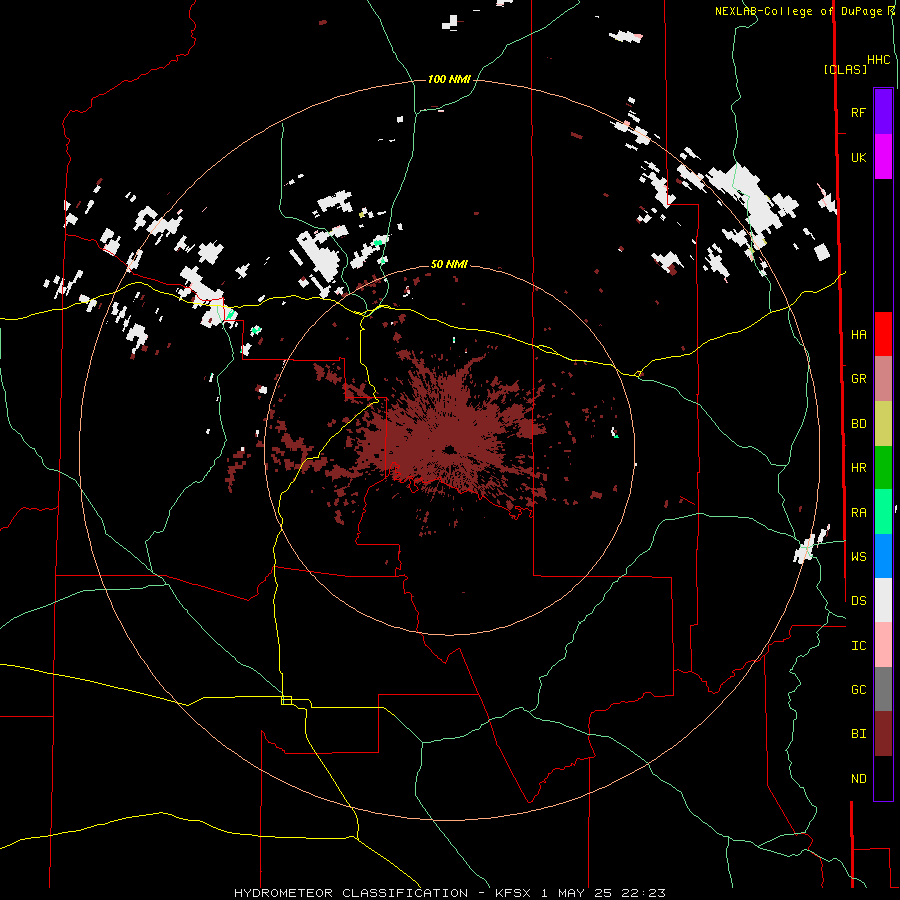This screenshot has height=900, width=900.
Task: Click the WS legend label
Action: [x=858, y=556]
